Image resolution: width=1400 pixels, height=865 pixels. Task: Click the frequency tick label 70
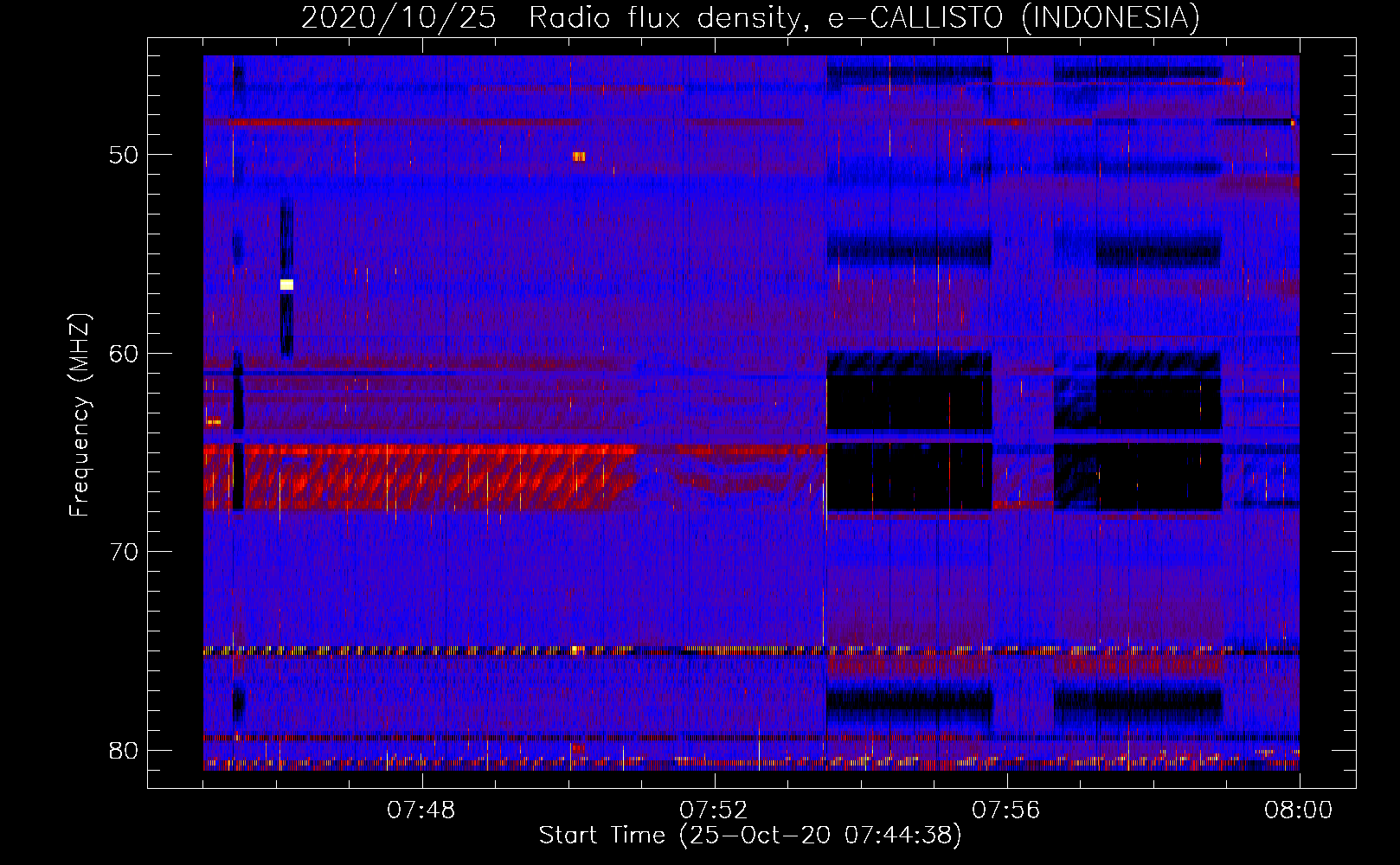pos(123,551)
